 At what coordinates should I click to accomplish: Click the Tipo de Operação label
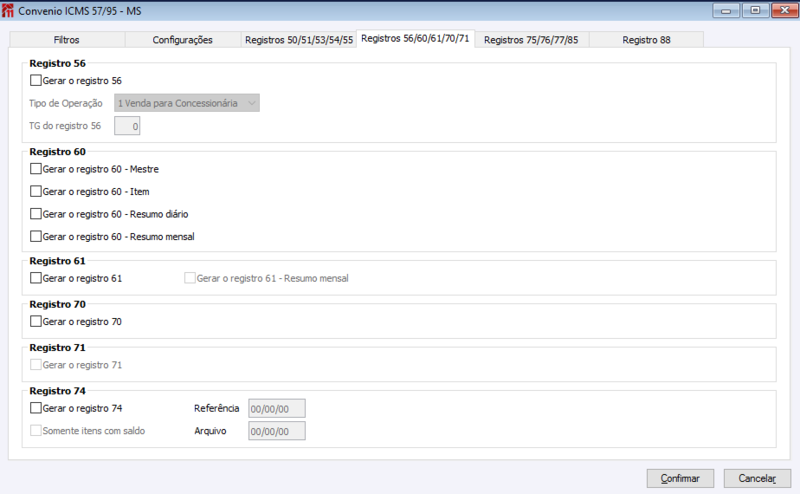pos(66,103)
